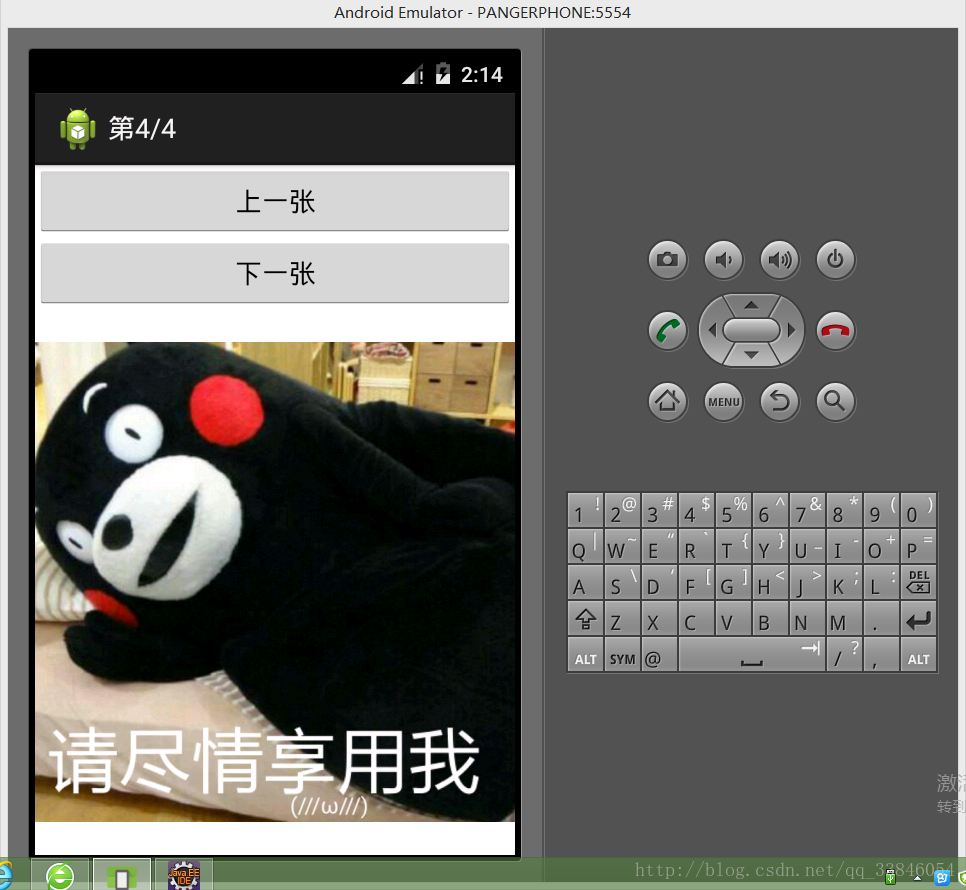Screen dimensions: 966x890
Task: Click the emulator power button
Action: point(835,259)
